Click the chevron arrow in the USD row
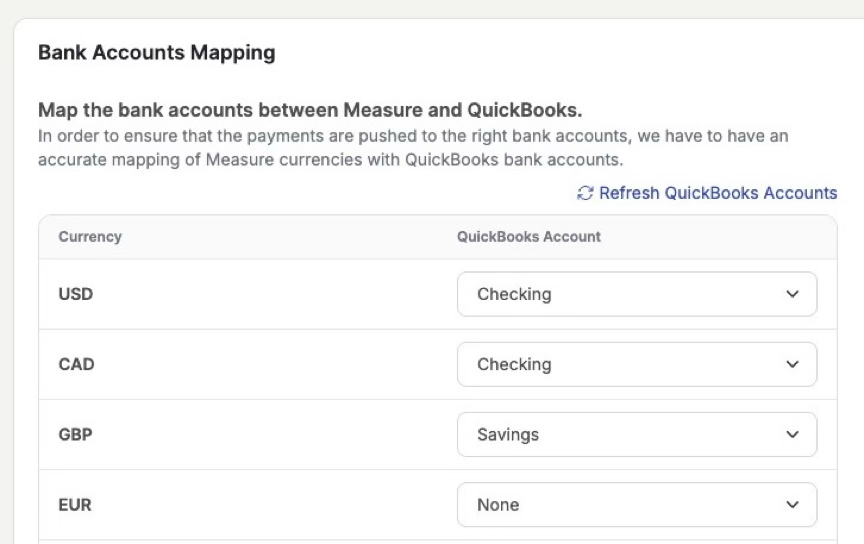The width and height of the screenshot is (864, 544). [793, 294]
